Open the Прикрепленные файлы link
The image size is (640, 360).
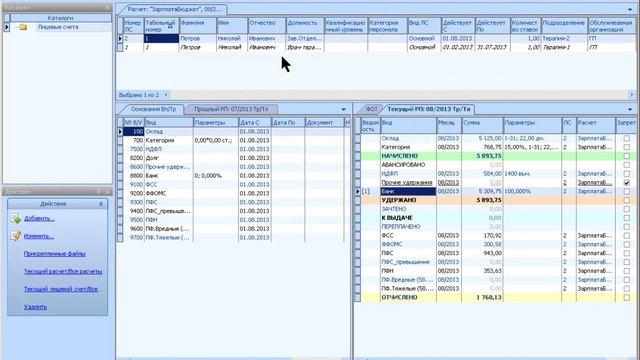(55, 253)
